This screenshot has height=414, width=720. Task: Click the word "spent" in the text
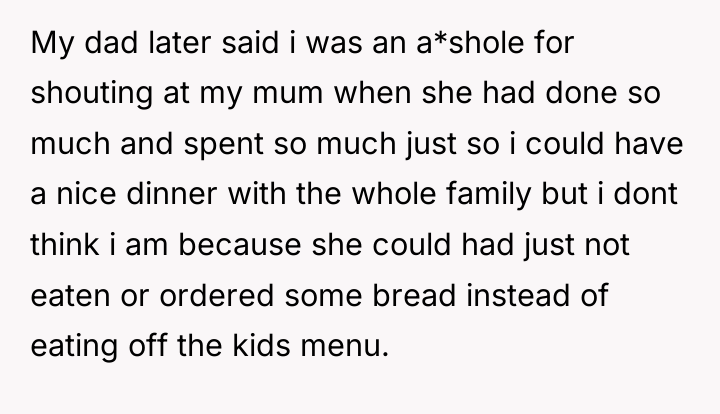click(224, 144)
